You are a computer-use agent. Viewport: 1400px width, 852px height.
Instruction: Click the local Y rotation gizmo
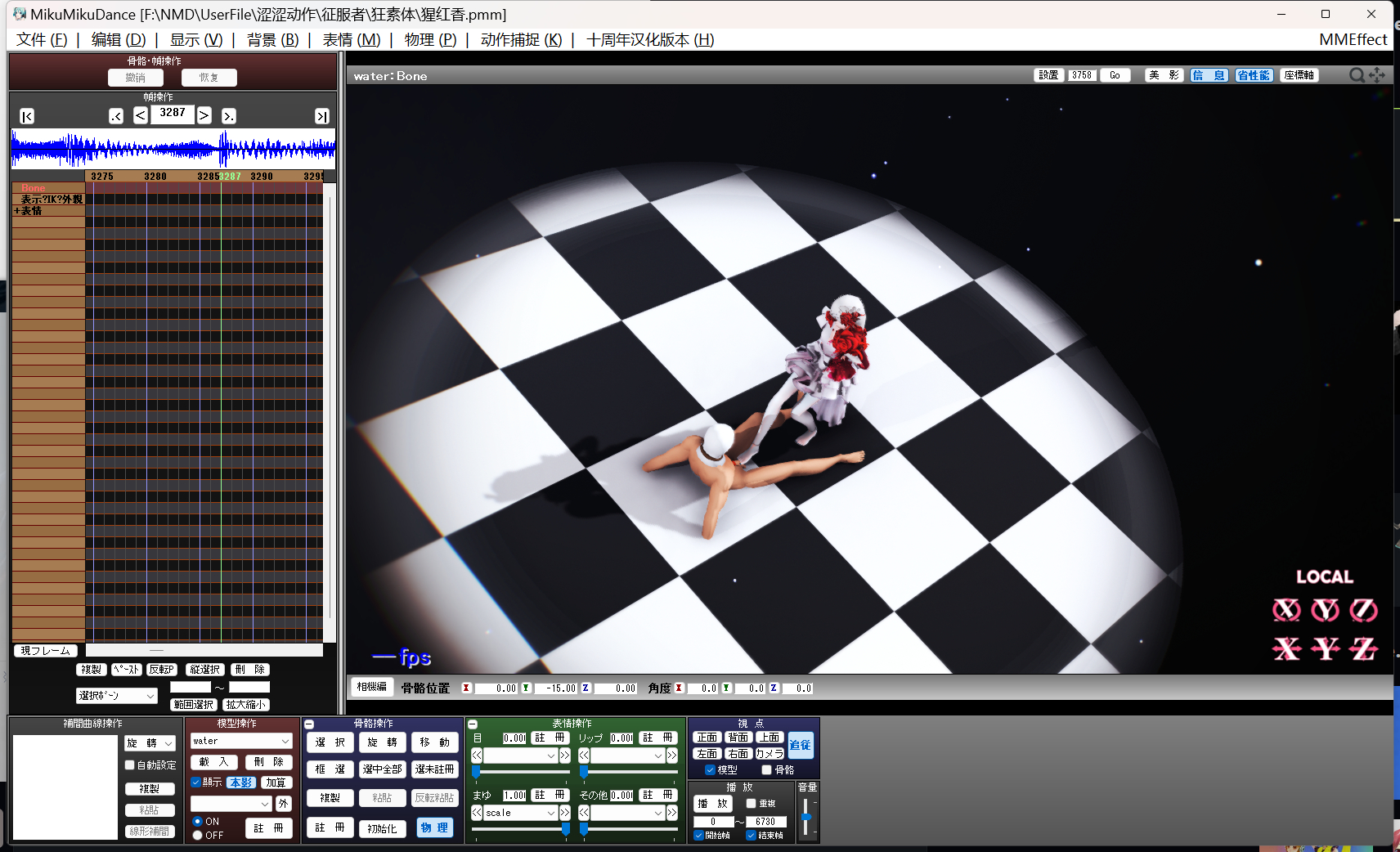click(1326, 610)
